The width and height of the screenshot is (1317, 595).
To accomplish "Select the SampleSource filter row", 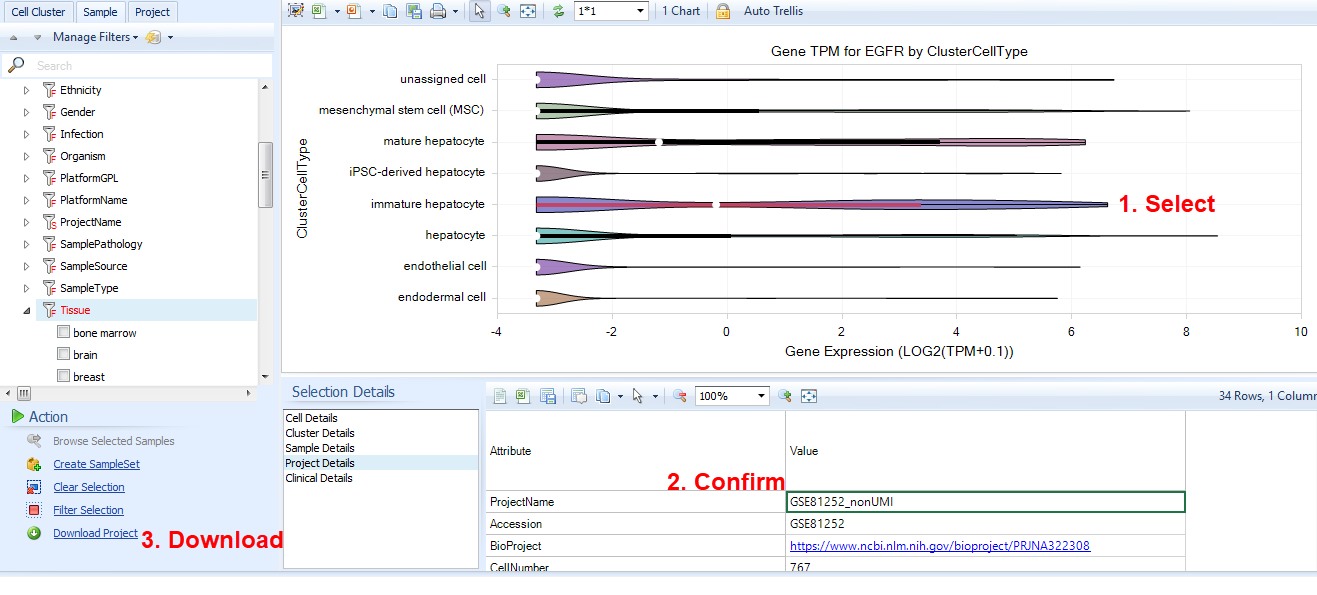I will point(93,266).
